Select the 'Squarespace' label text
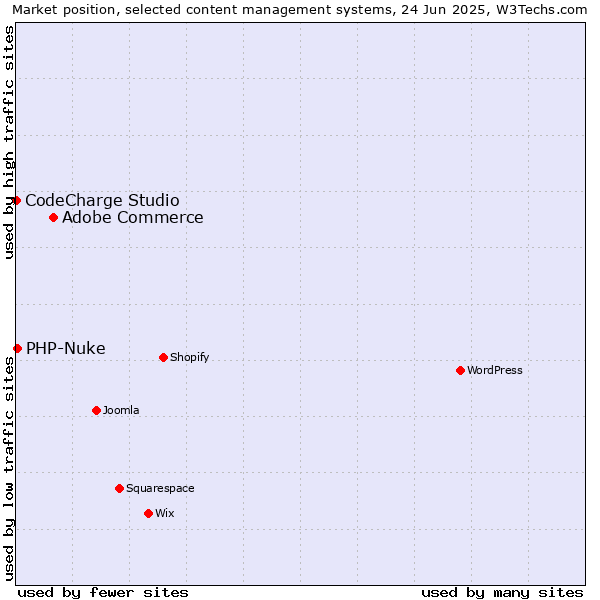The width and height of the screenshot is (600, 600). coord(160,489)
